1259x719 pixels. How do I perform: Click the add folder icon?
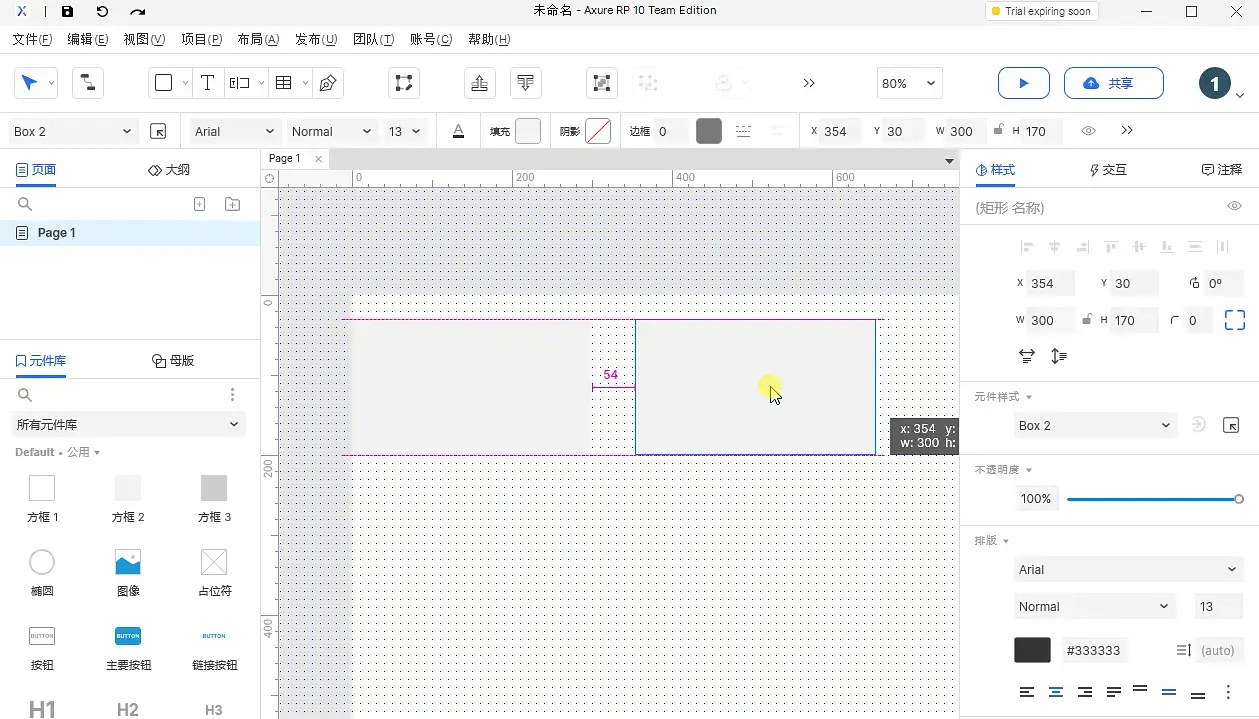tap(232, 204)
